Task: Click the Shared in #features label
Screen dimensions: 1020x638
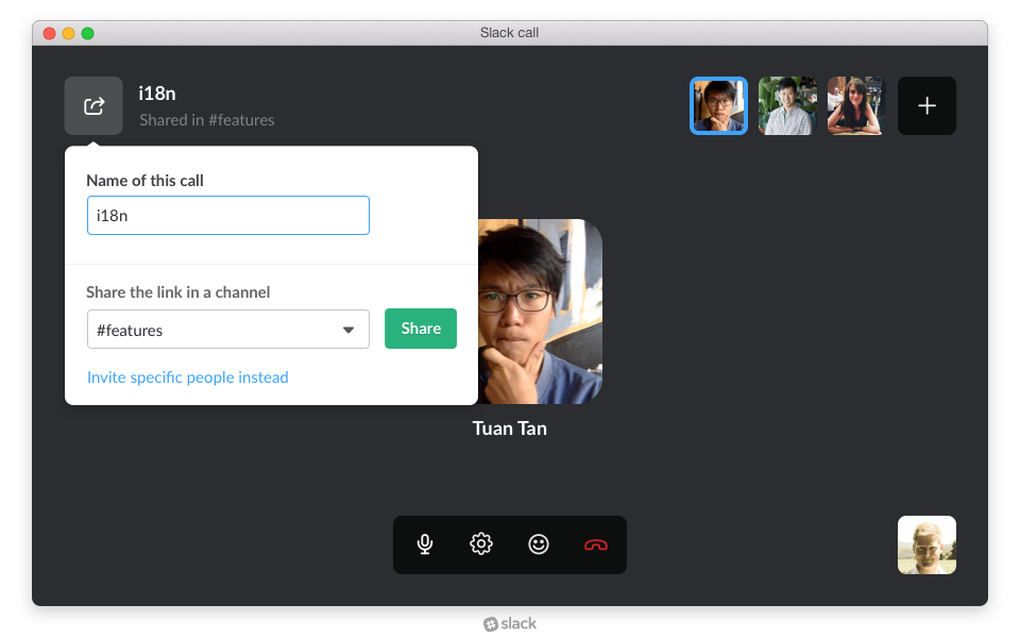Action: [x=206, y=119]
